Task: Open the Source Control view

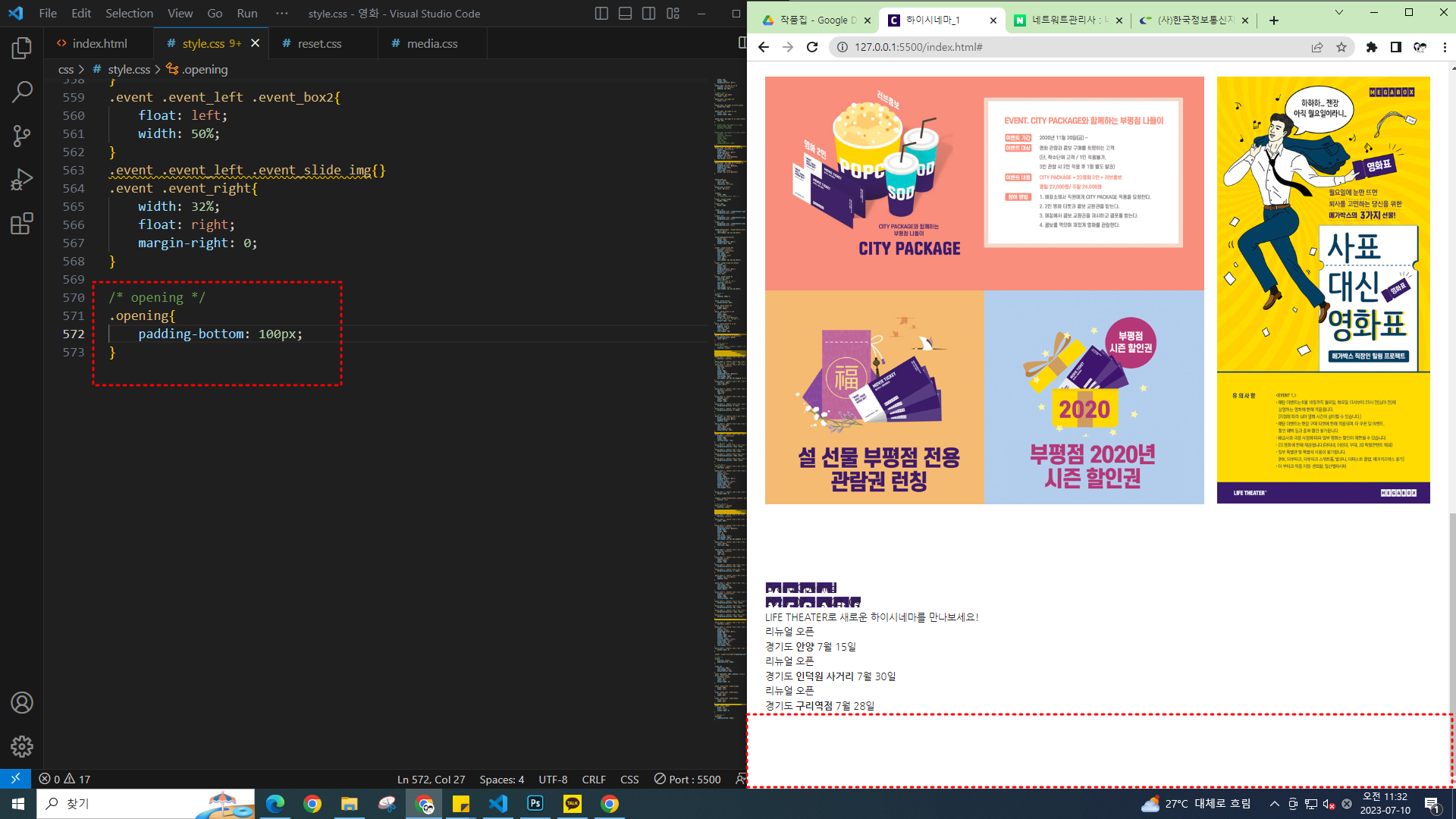Action: coord(21,136)
